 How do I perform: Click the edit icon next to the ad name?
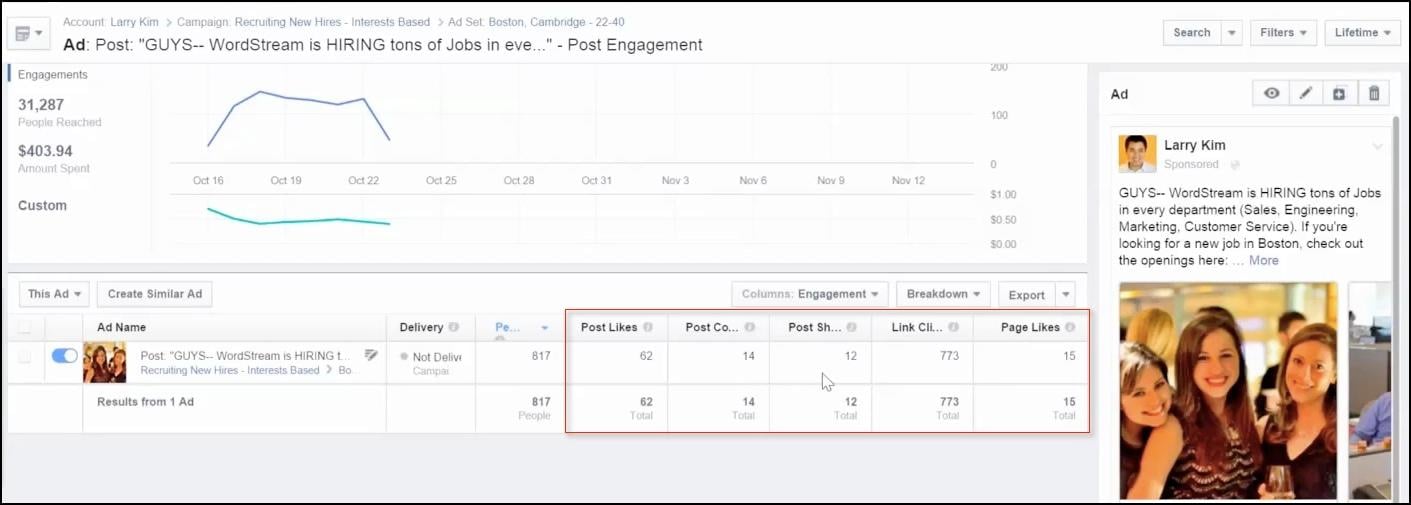[371, 355]
